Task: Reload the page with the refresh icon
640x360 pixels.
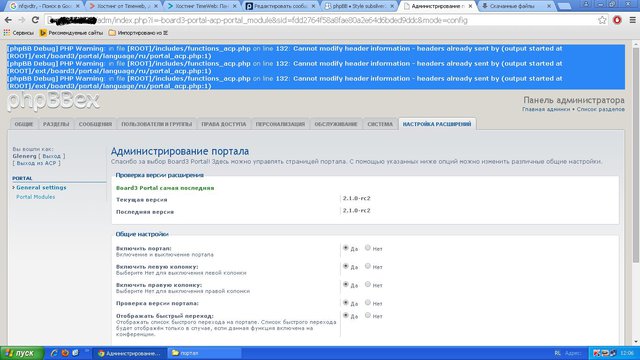Action: pyautogui.click(x=35, y=20)
